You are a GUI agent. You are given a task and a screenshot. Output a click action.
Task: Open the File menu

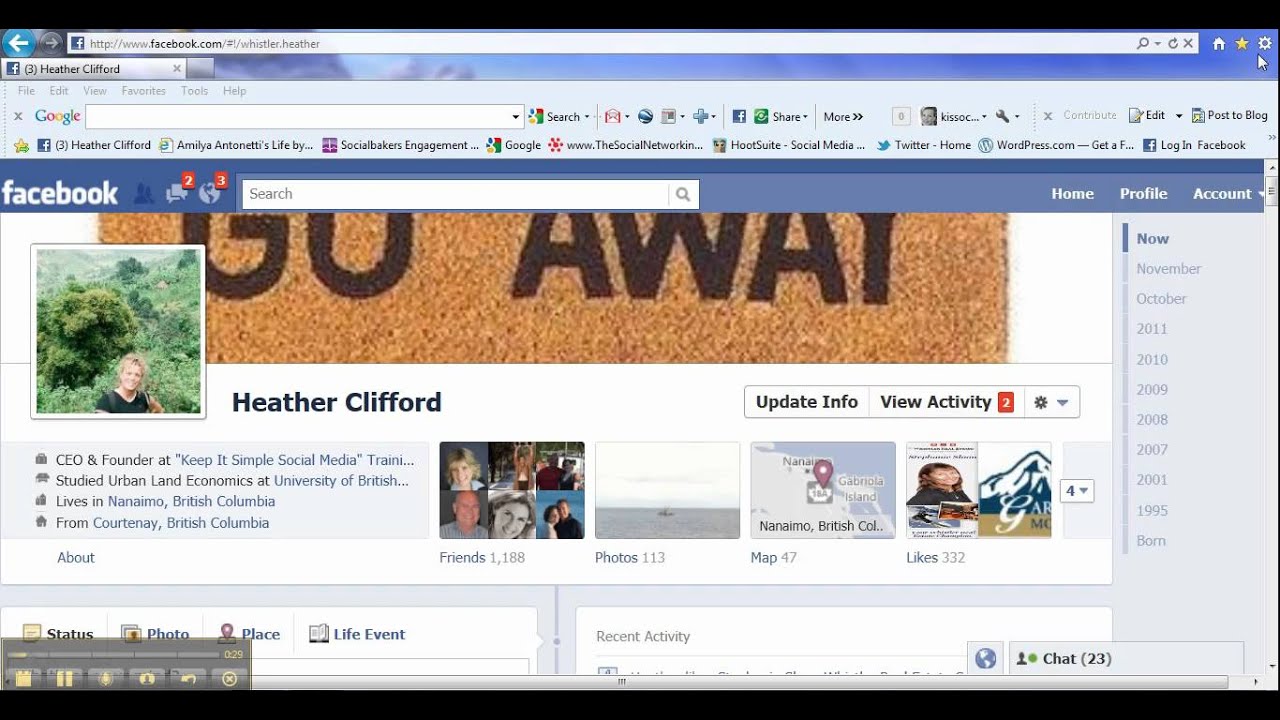[26, 91]
